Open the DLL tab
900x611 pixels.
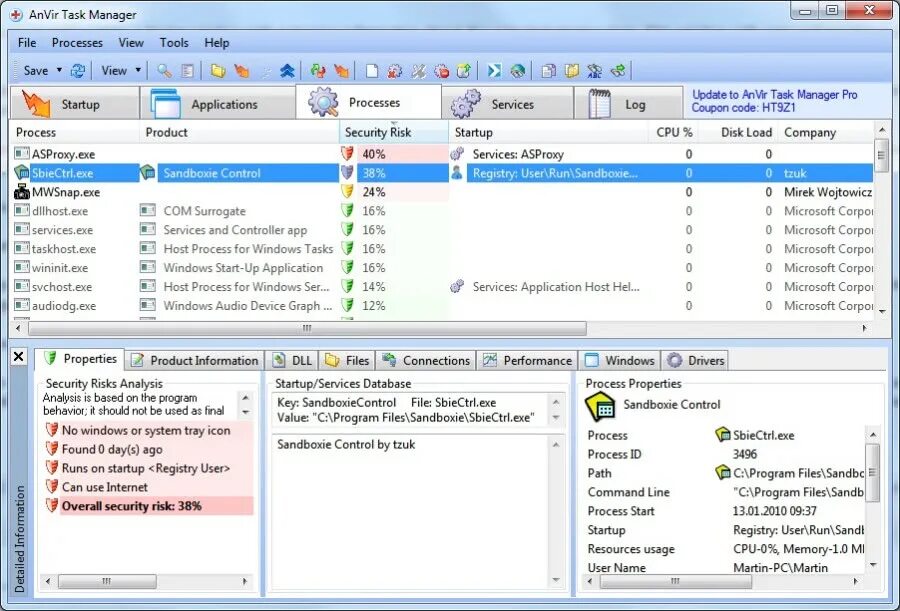(x=292, y=361)
